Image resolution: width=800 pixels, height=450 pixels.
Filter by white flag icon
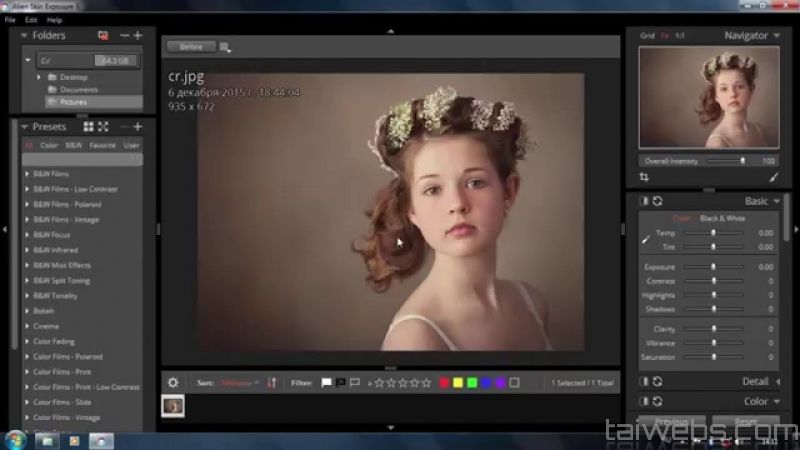coord(326,382)
